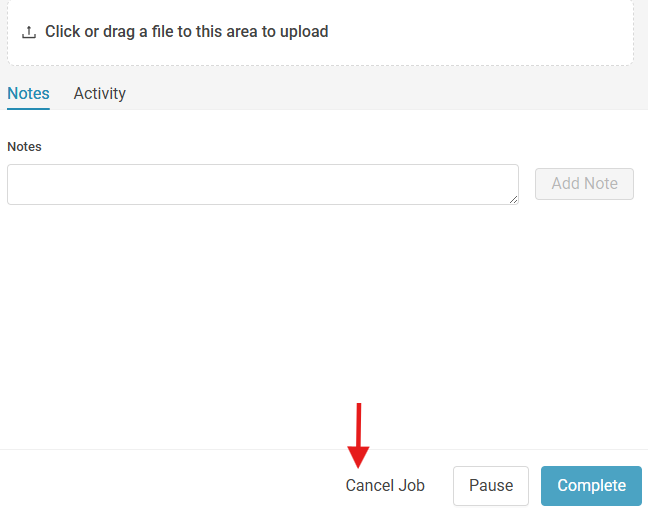The image size is (648, 511).
Task: Select the dashed file upload drop zone
Action: tap(320, 32)
